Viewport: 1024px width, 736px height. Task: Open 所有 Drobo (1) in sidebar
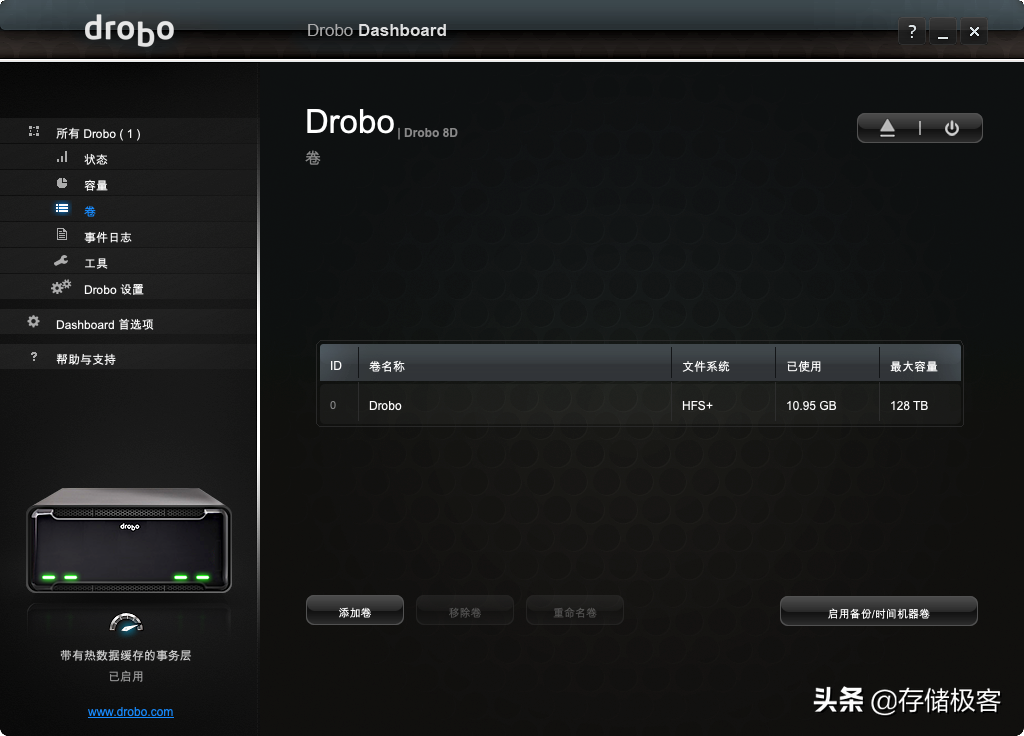pyautogui.click(x=98, y=134)
